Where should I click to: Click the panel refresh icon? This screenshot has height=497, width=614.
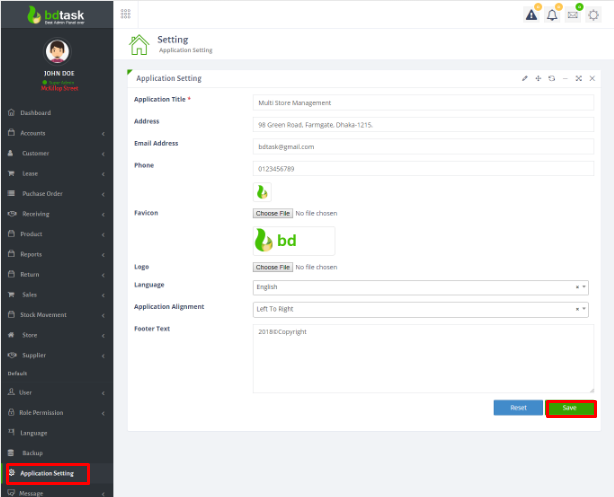click(x=552, y=78)
